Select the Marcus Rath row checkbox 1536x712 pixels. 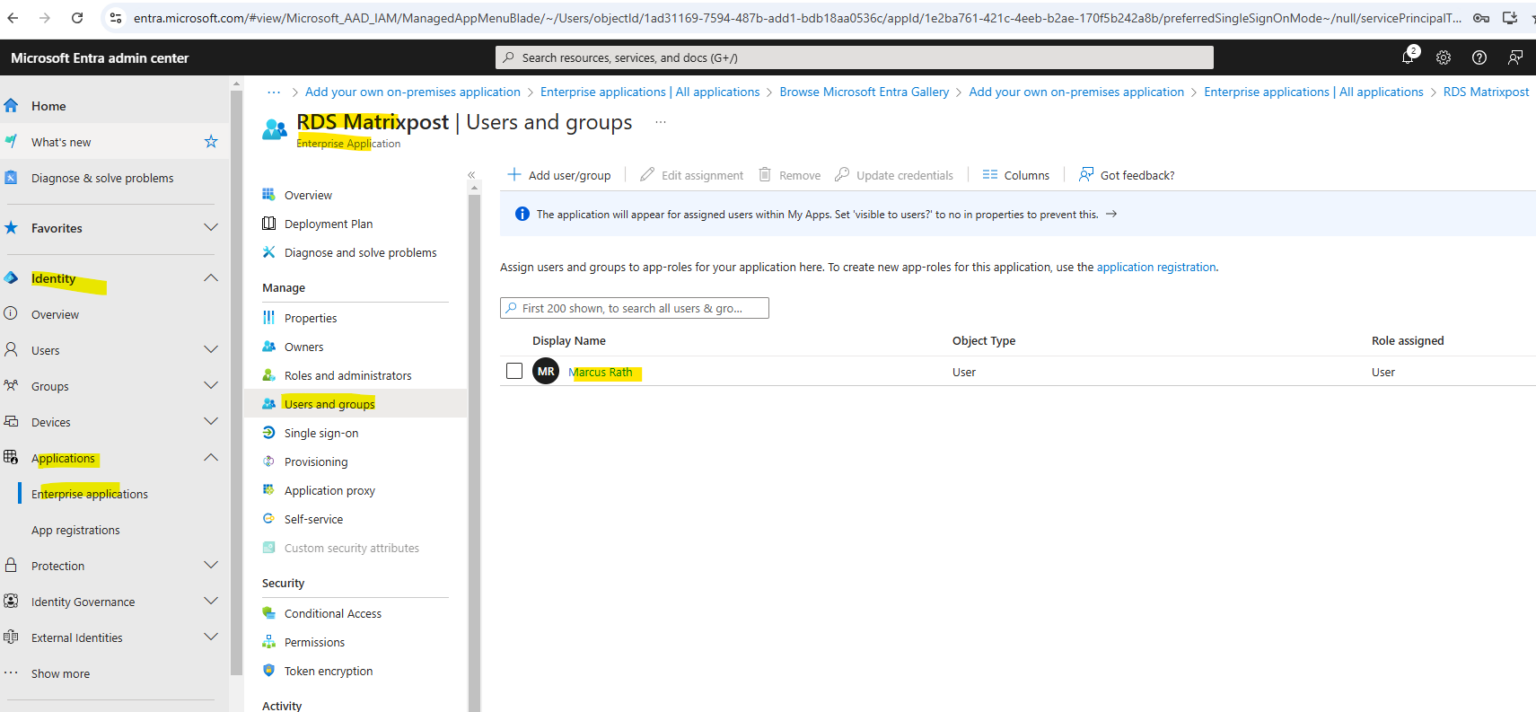click(514, 371)
